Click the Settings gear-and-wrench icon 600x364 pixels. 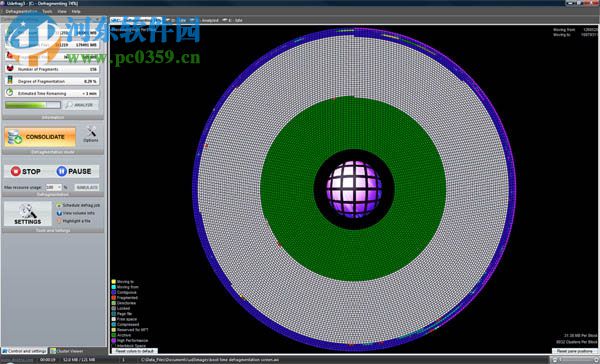(28, 211)
